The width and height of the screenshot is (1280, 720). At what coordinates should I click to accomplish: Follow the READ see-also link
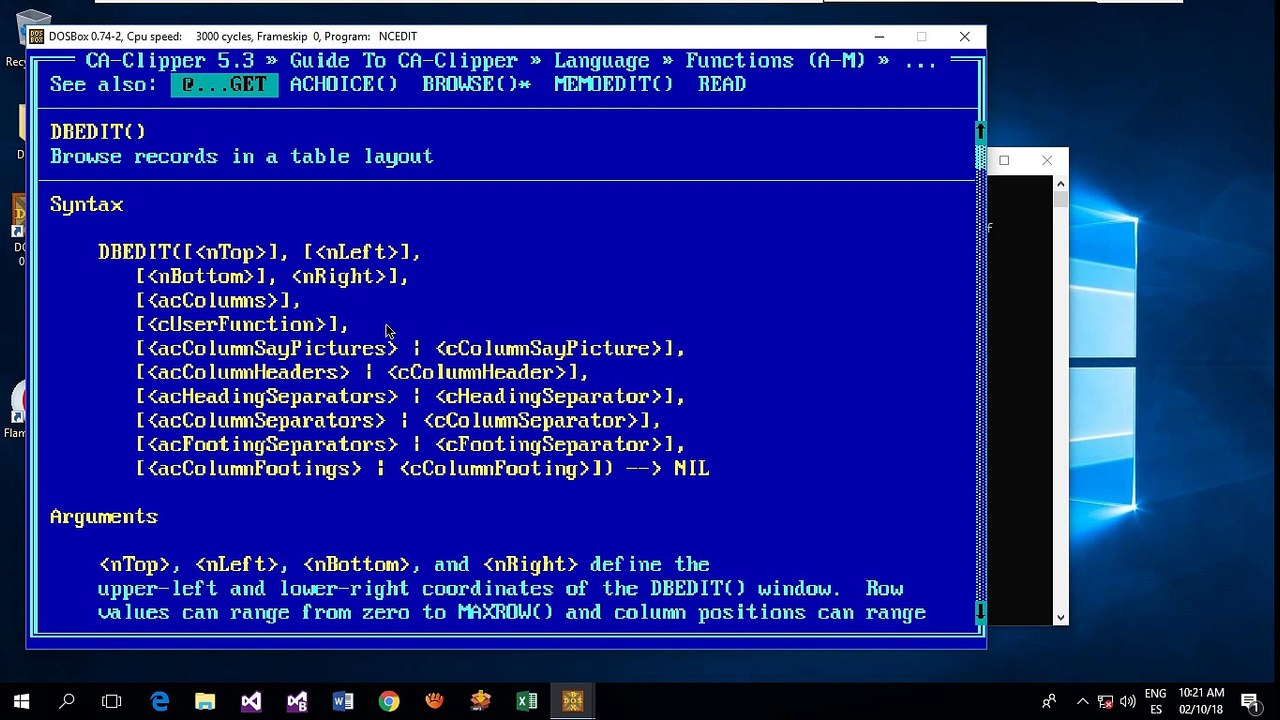(x=722, y=84)
